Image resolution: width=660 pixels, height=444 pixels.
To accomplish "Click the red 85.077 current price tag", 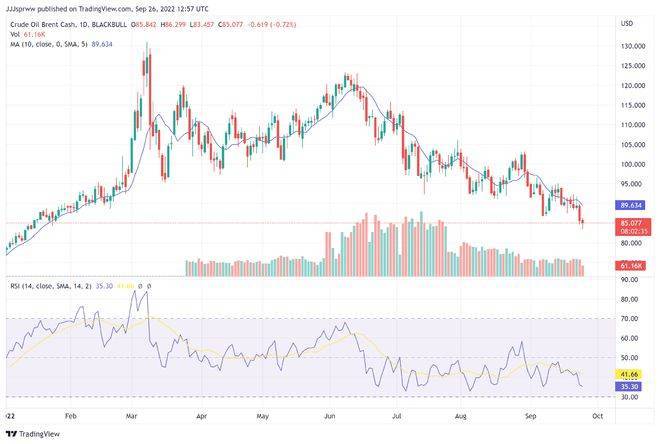I will pos(631,224).
